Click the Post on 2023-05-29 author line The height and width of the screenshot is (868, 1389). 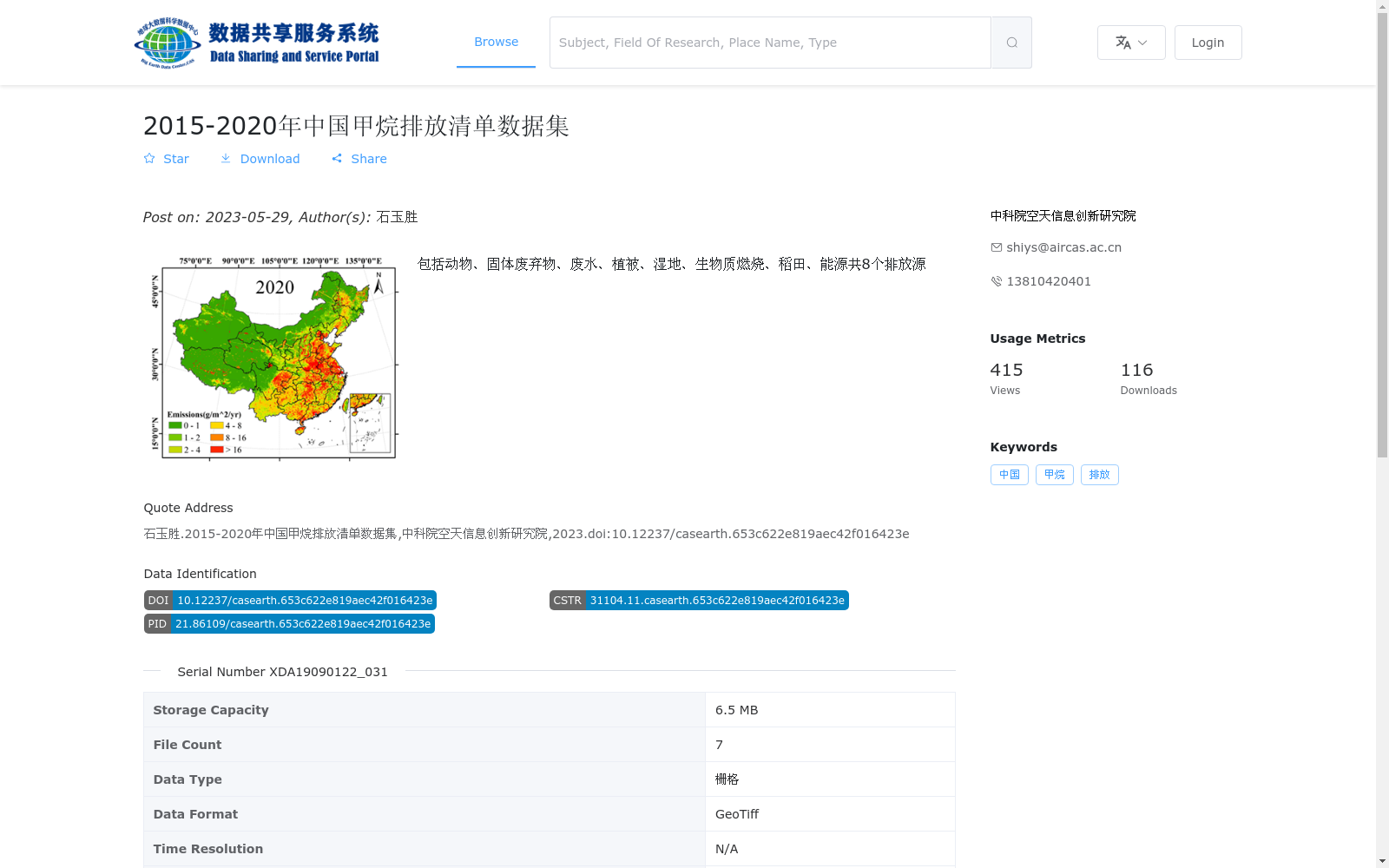click(280, 217)
